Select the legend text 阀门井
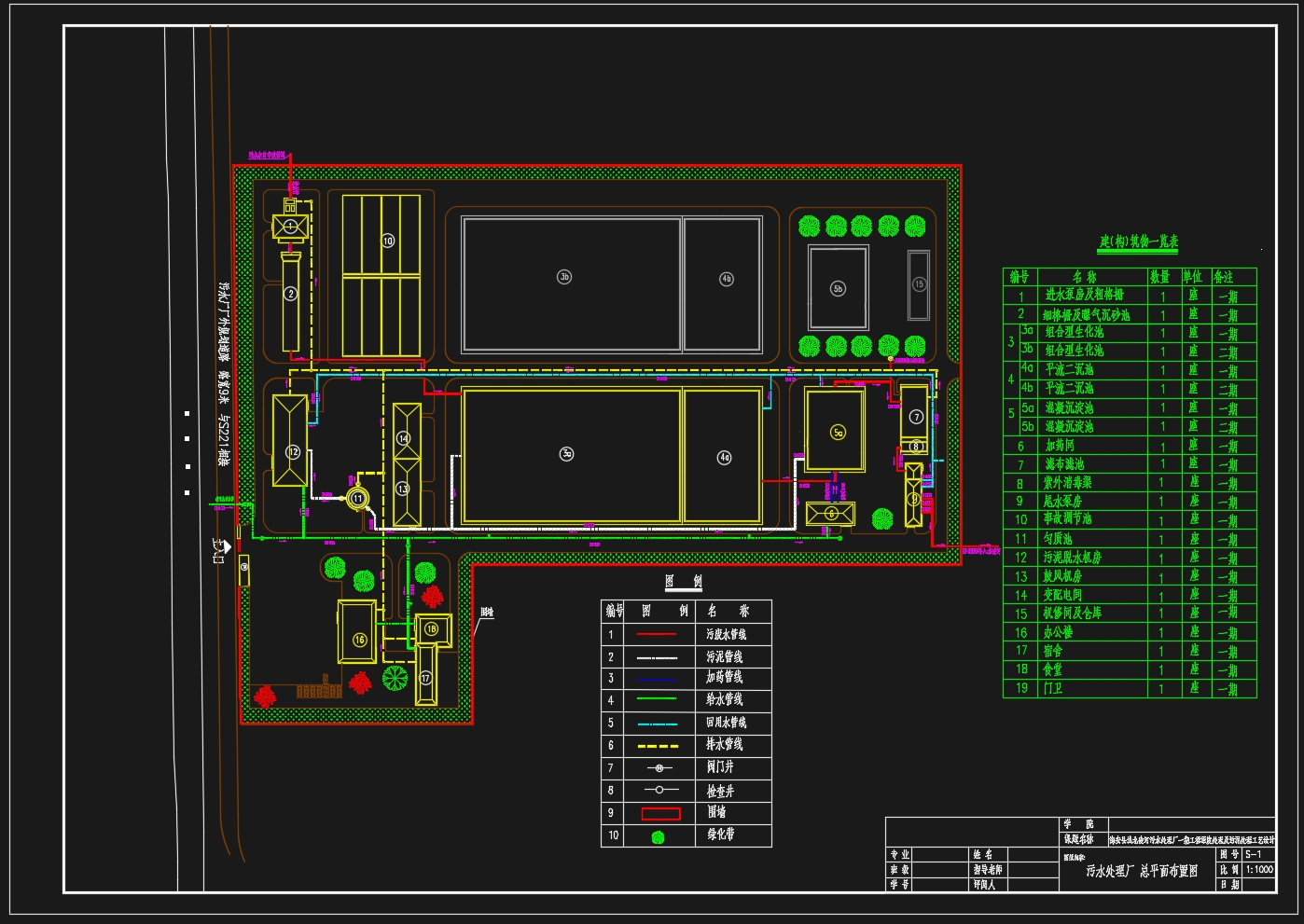Viewport: 1304px width, 924px height. [x=720, y=766]
